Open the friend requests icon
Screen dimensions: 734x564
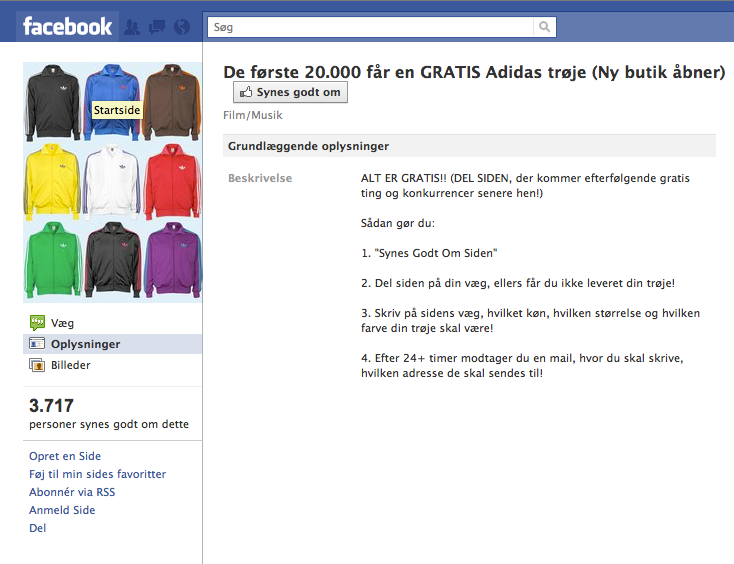point(132,27)
